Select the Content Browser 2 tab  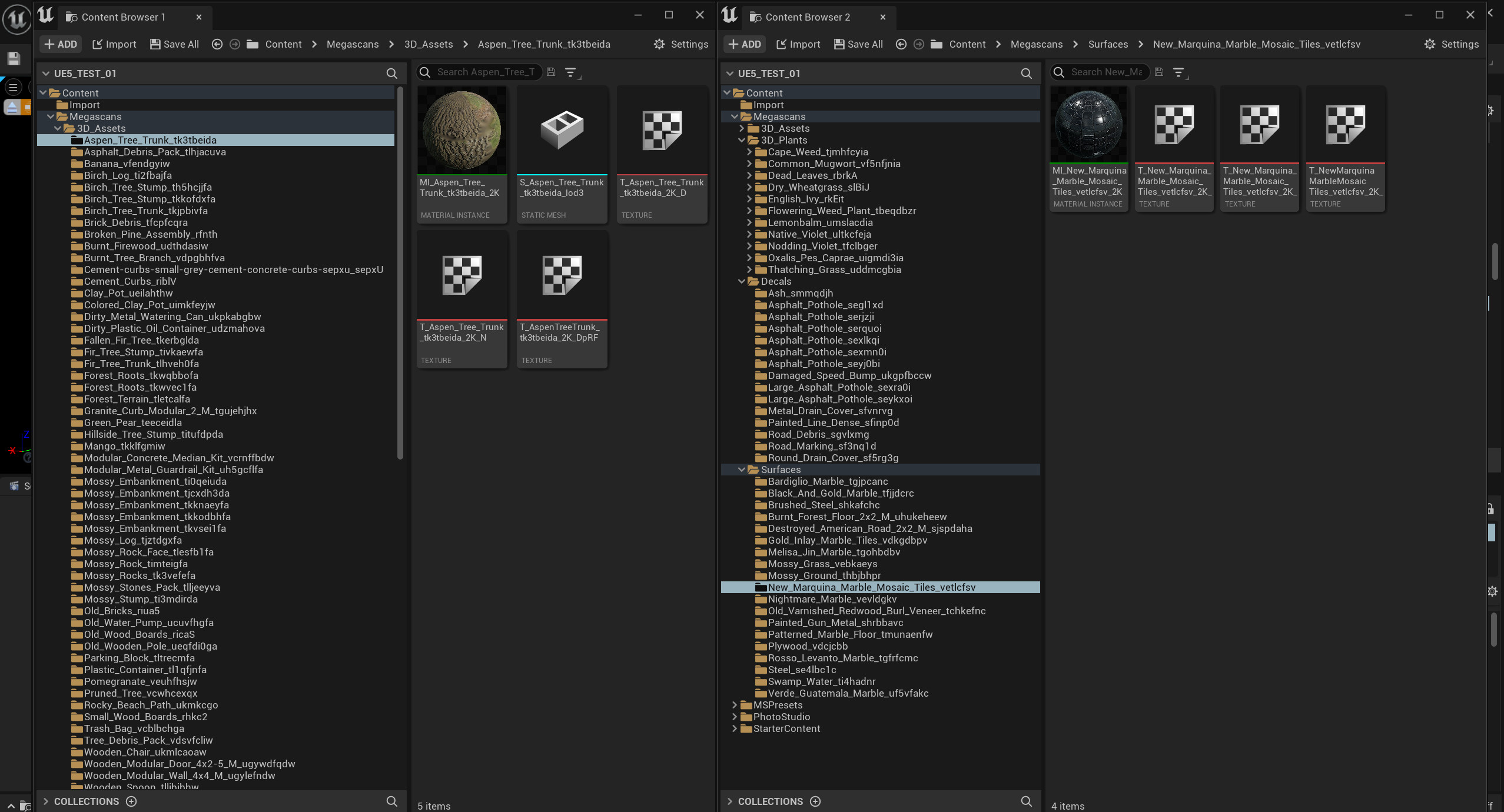807,17
